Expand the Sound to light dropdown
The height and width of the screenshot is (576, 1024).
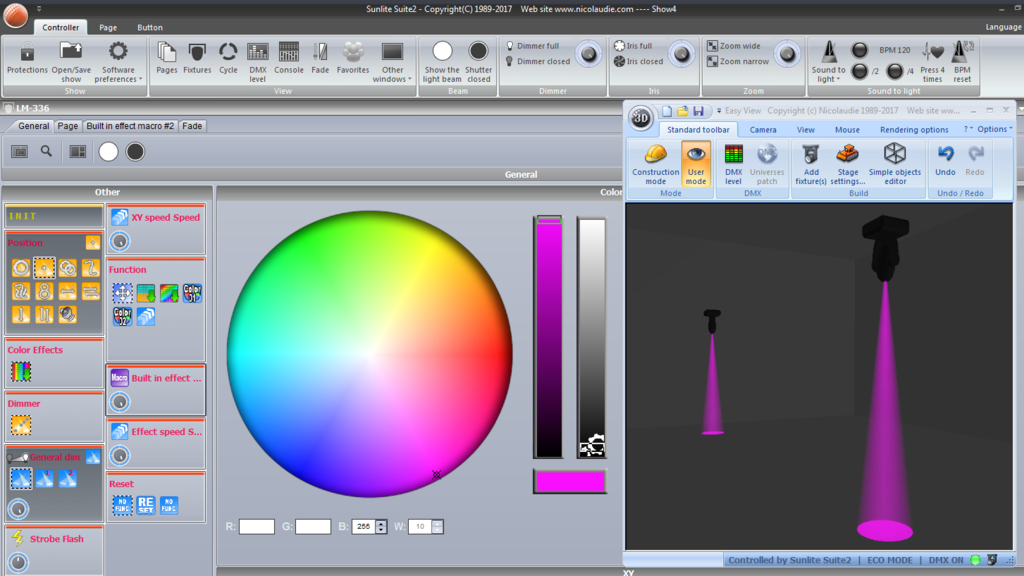point(828,61)
